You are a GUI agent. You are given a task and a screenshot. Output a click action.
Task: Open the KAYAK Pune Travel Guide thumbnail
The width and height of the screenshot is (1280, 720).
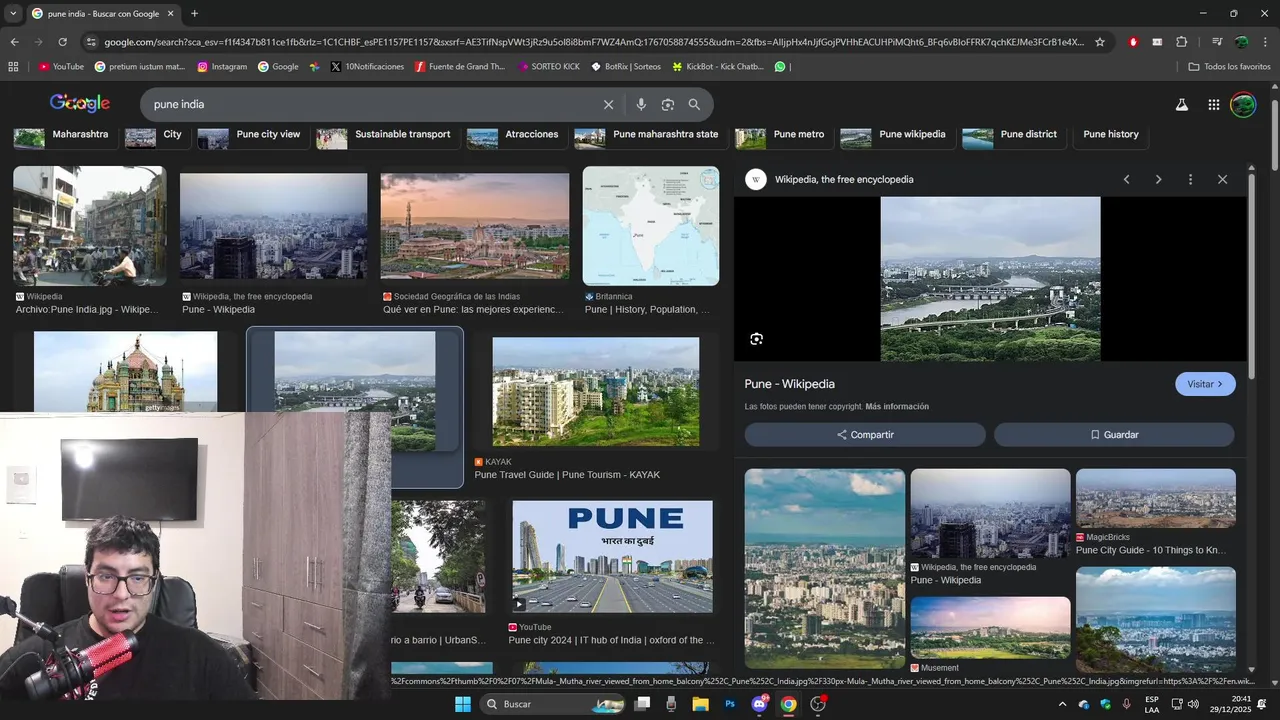[596, 392]
